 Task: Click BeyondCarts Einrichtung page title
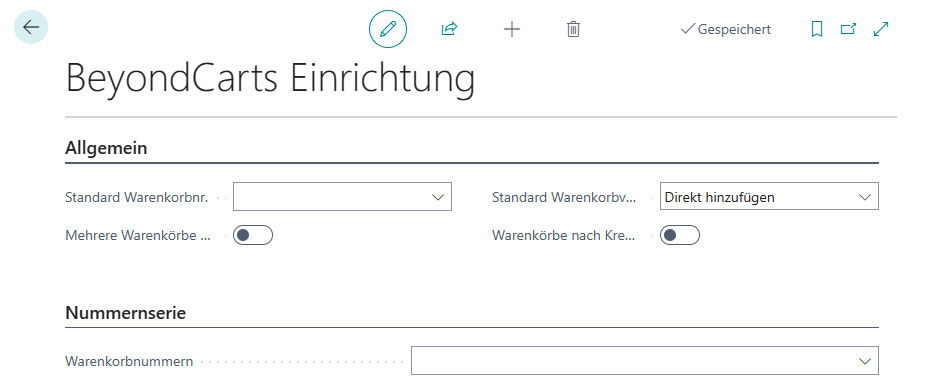[x=270, y=79]
